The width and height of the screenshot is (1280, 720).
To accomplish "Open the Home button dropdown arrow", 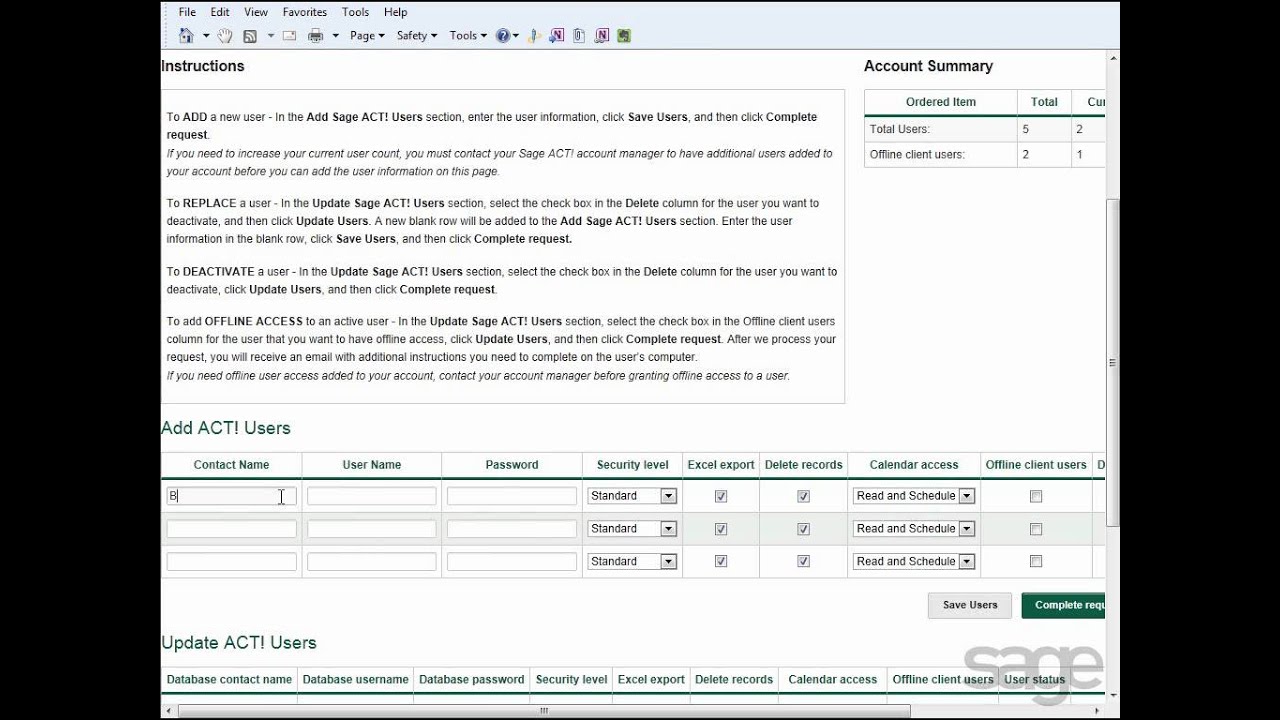I will click(x=206, y=36).
